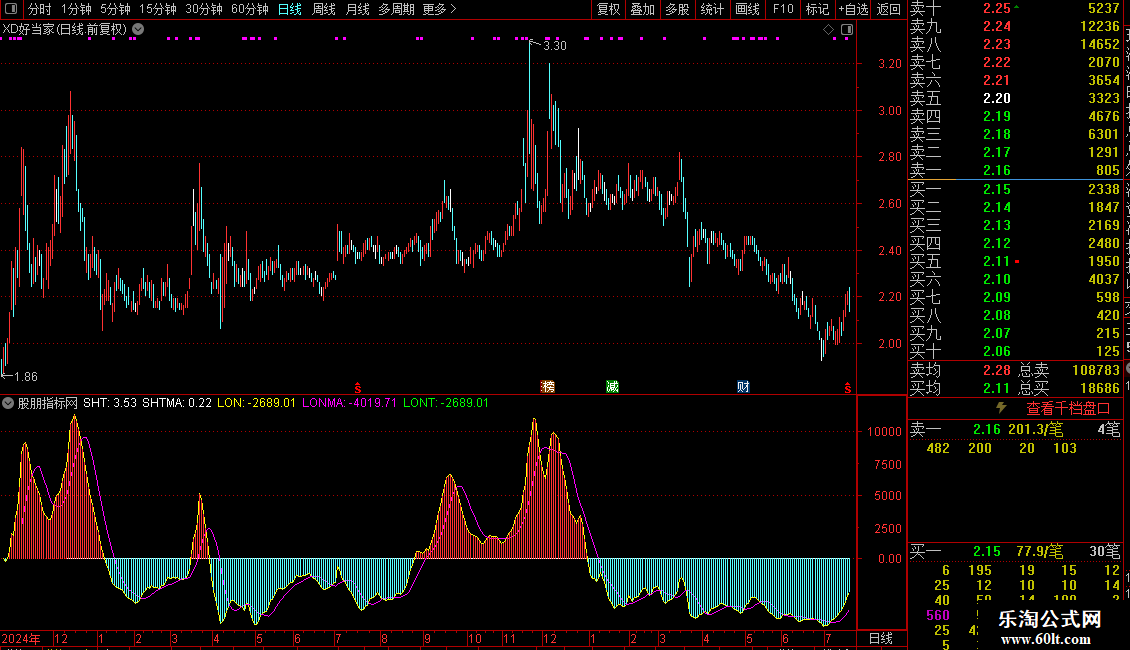This screenshot has height=650, width=1130.
Task: Click the 总买 18686 total value
Action: [x=1069, y=388]
